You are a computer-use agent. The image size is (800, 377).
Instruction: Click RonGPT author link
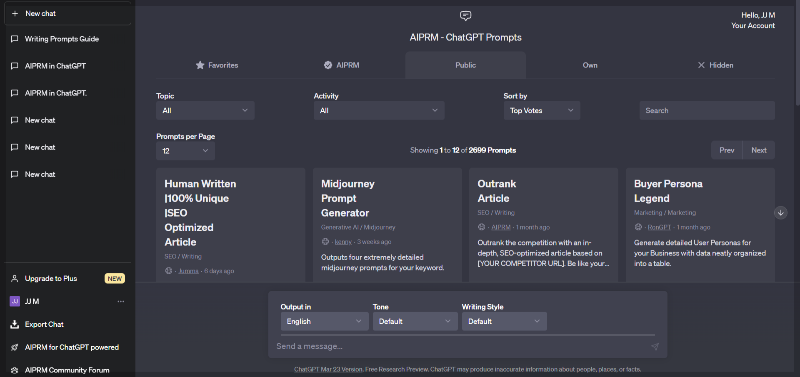[x=659, y=227]
